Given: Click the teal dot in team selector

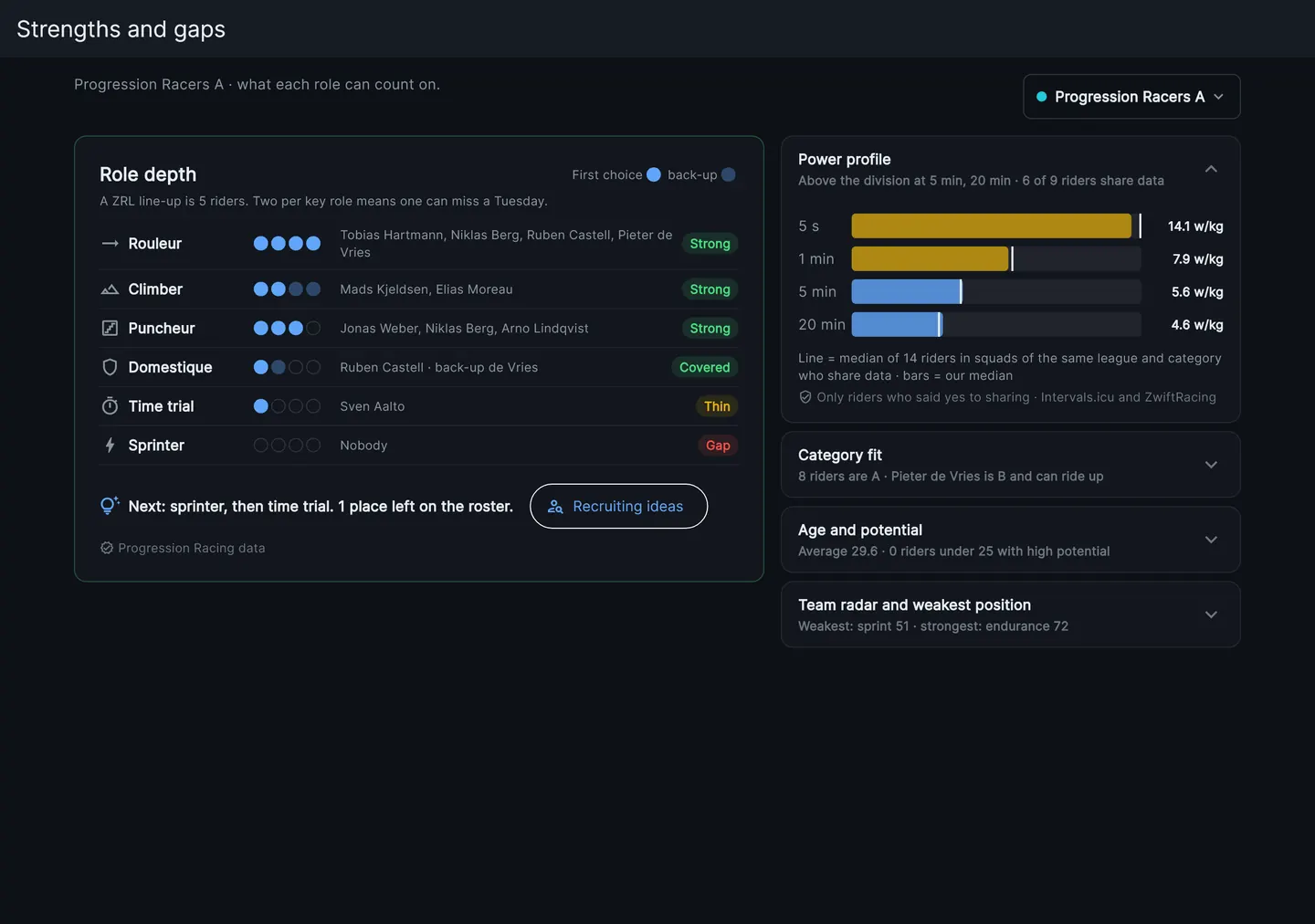Looking at the screenshot, I should pos(1041,97).
